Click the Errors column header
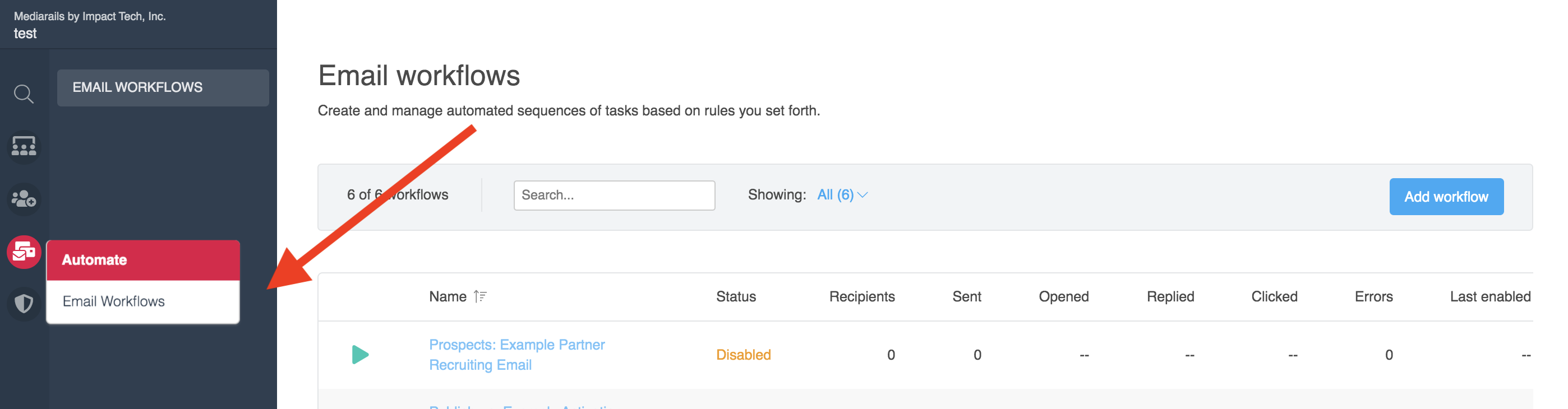The width and height of the screenshot is (1568, 409). point(1373,296)
